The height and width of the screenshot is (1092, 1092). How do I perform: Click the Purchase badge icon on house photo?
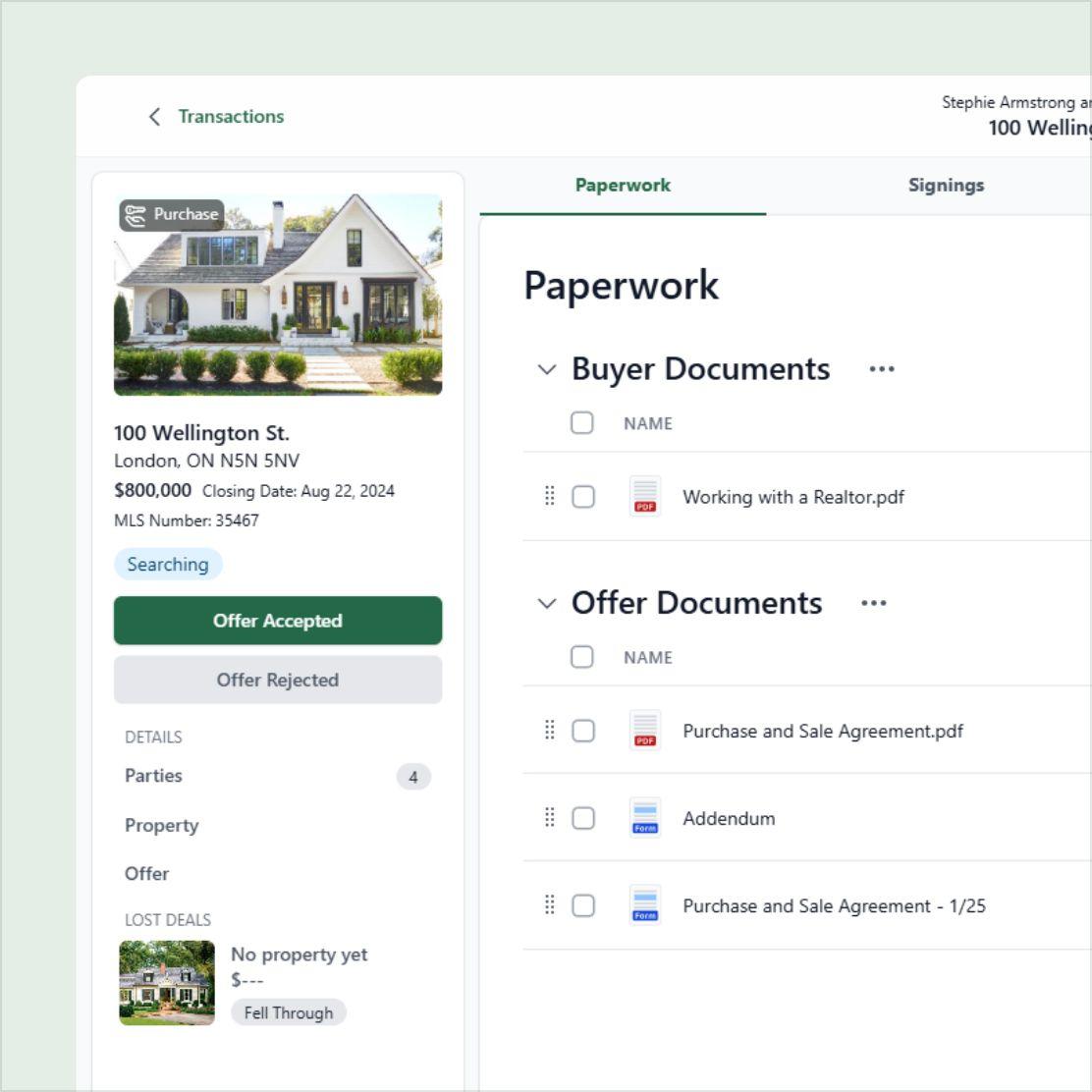pos(136,215)
